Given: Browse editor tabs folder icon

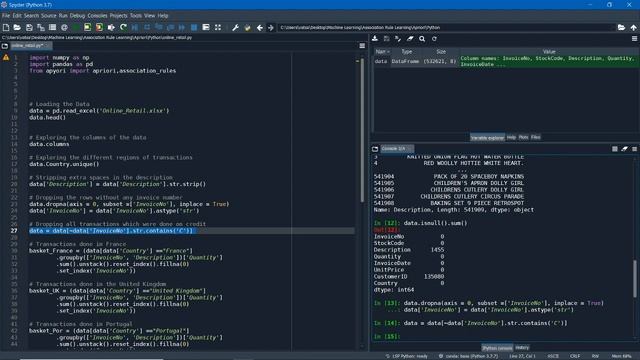Looking at the screenshot, I should click(x=5, y=46).
